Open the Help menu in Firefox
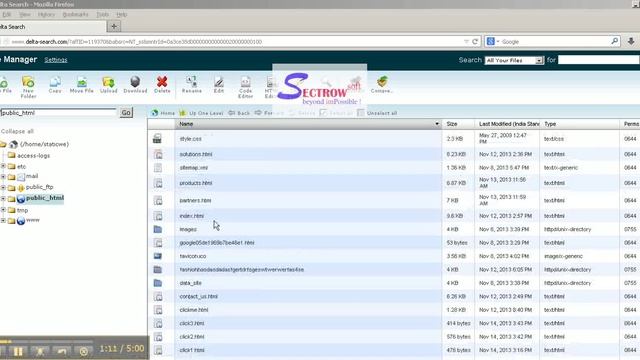The height and width of the screenshot is (360, 640). pyautogui.click(x=122, y=15)
